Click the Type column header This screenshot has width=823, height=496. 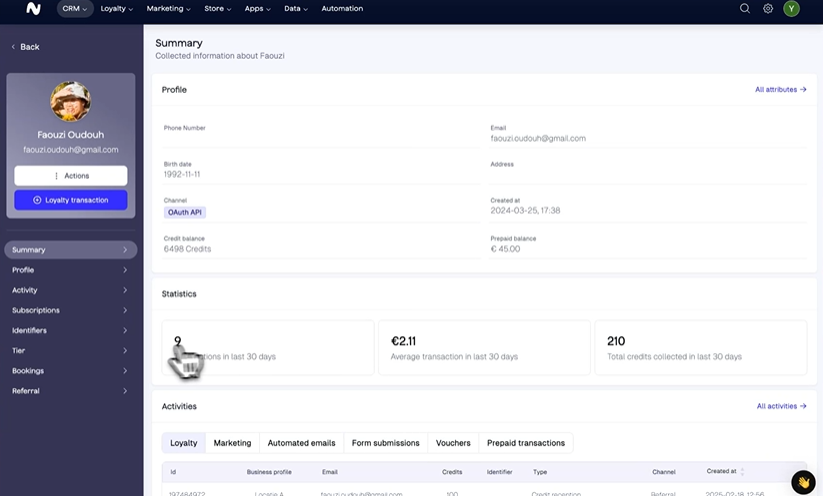[540, 472]
